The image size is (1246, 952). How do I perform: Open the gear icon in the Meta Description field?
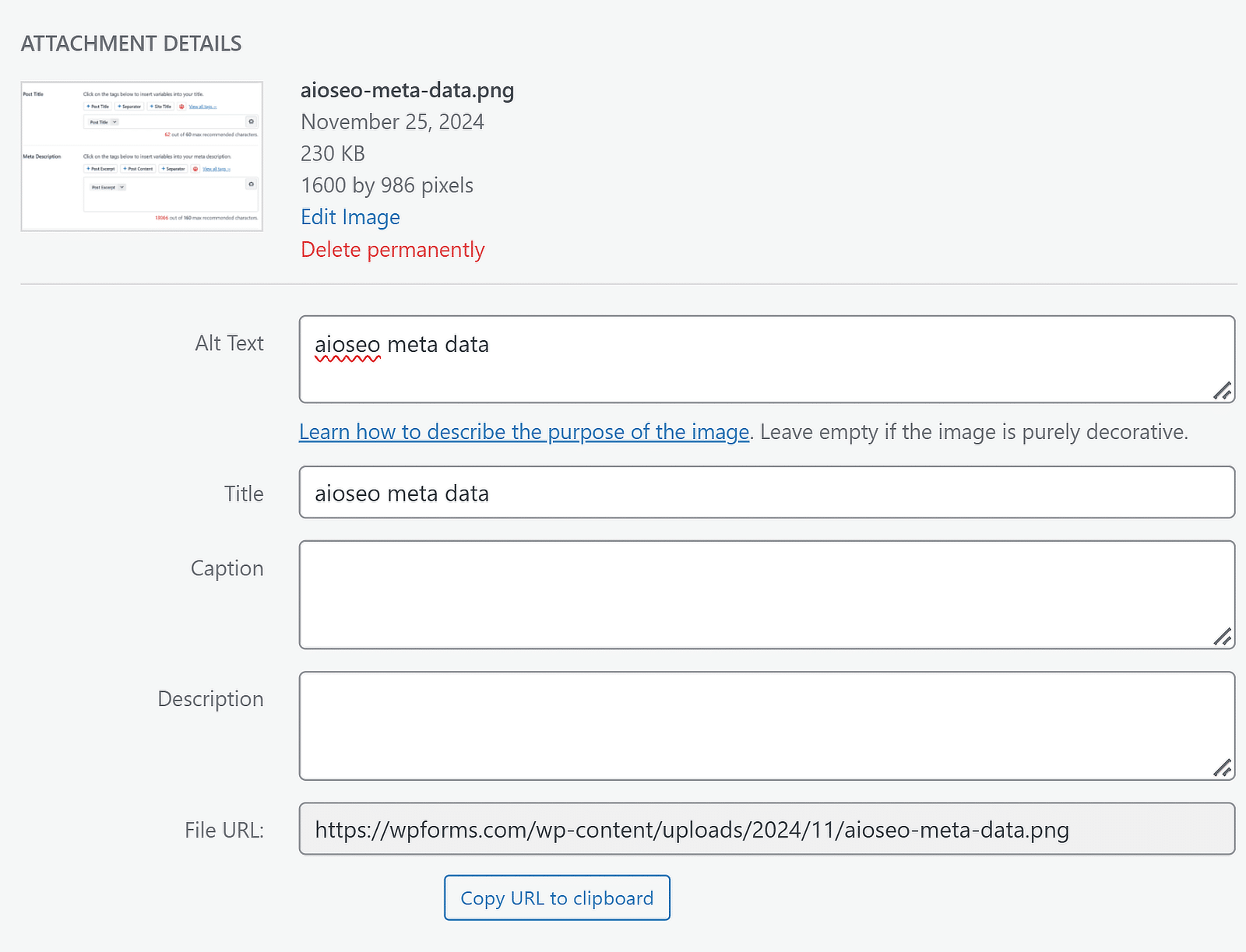[252, 184]
